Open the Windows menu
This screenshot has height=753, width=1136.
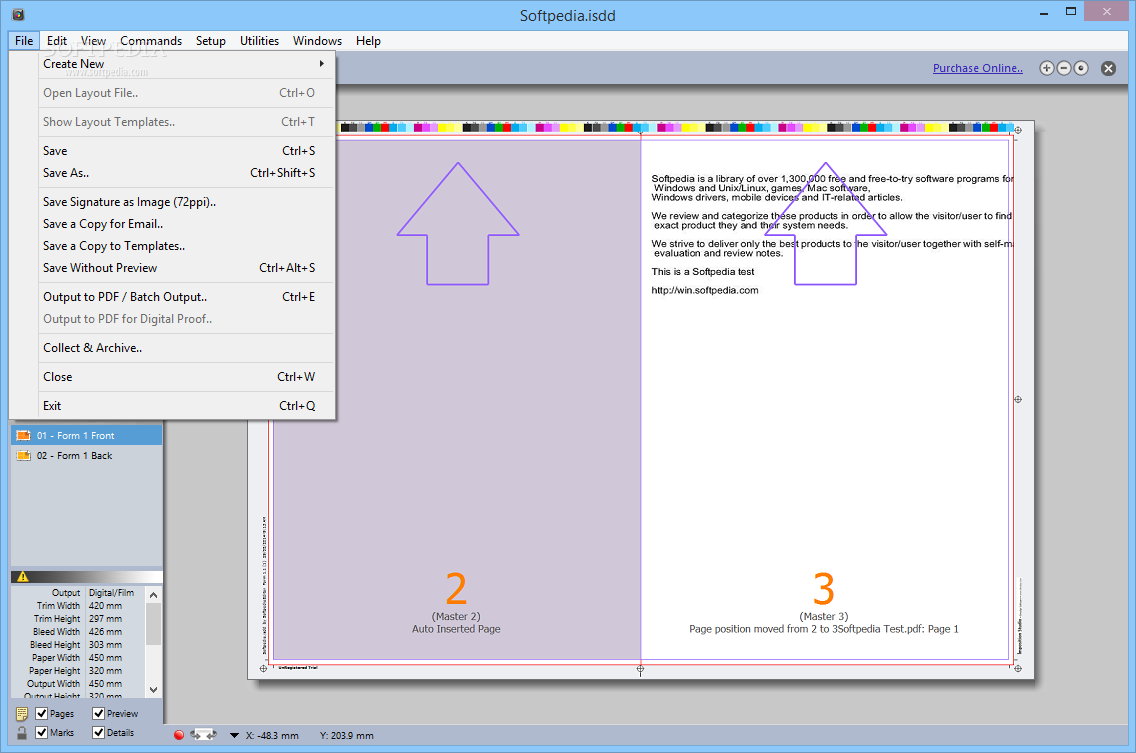click(317, 41)
